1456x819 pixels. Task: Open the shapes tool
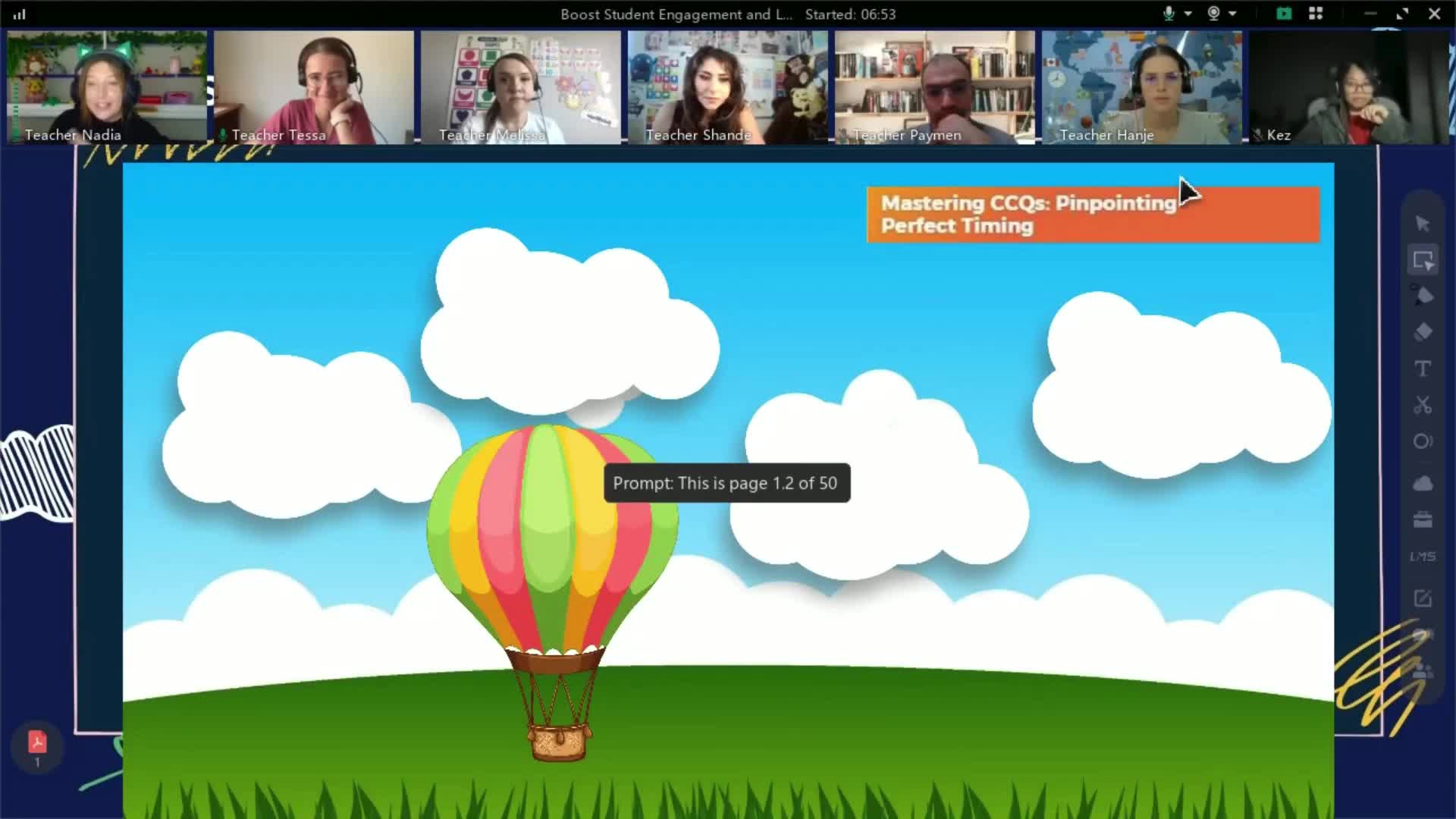click(x=1423, y=441)
